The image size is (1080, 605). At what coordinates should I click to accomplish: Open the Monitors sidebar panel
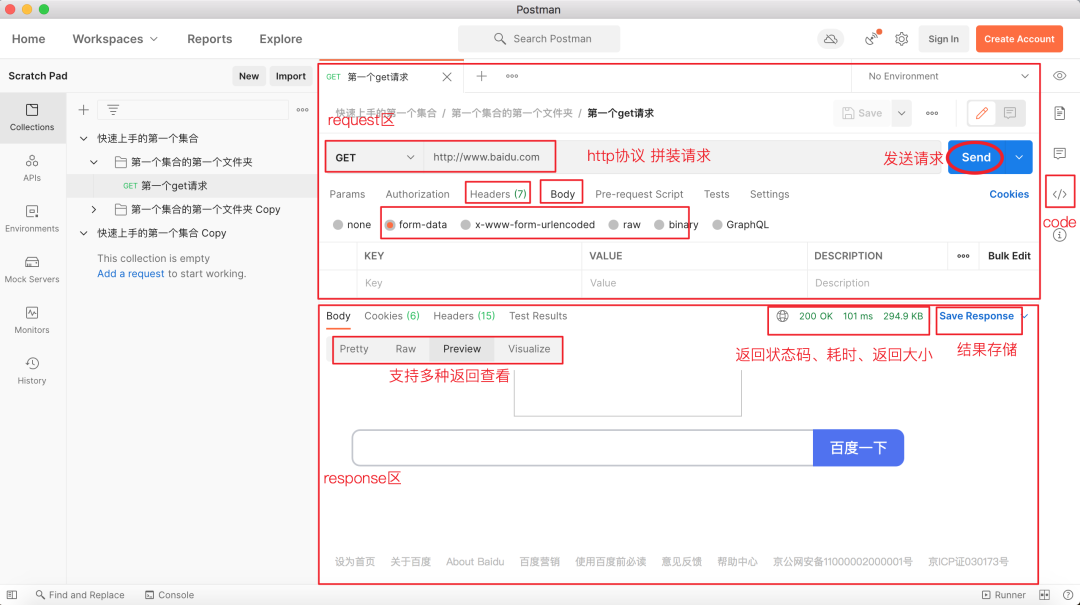pyautogui.click(x=32, y=320)
